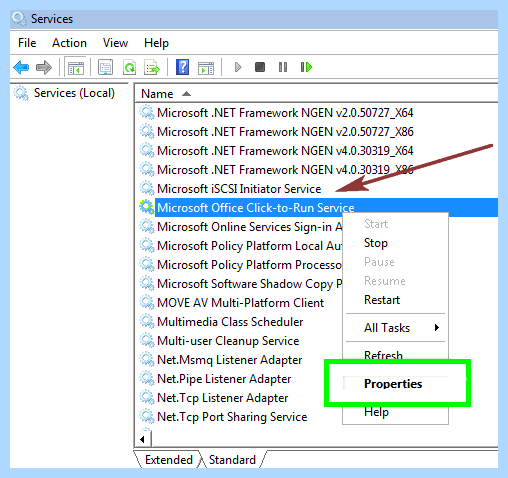Click gear icon of Microsoft iSCSI Initiator Service
Image resolution: width=508 pixels, height=478 pixels.
[x=147, y=189]
